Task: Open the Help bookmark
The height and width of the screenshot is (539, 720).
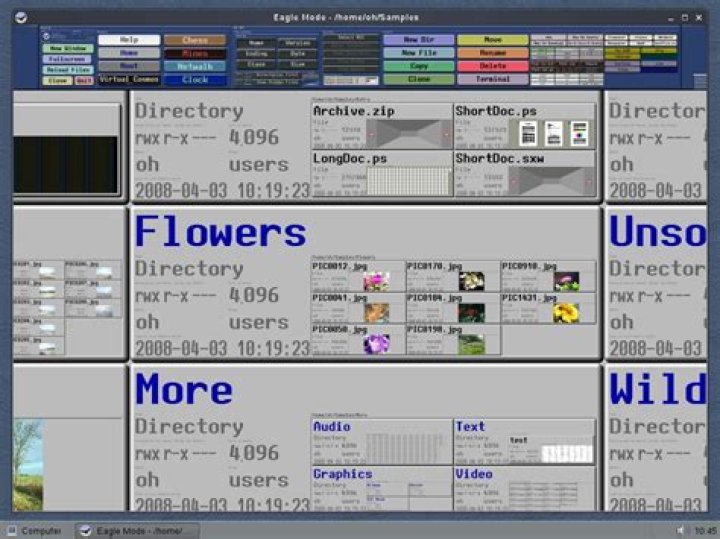Action: tap(129, 40)
